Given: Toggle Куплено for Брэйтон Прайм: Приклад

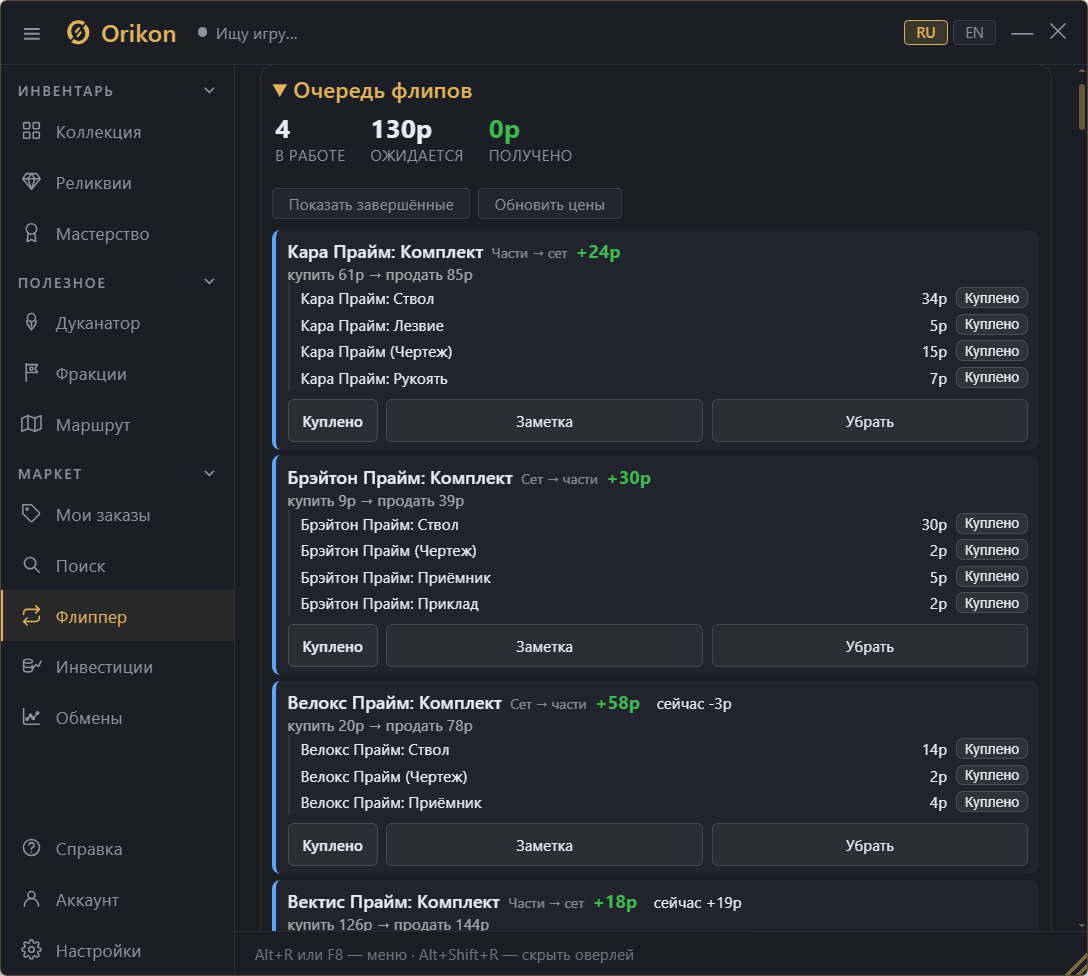Looking at the screenshot, I should point(992,603).
